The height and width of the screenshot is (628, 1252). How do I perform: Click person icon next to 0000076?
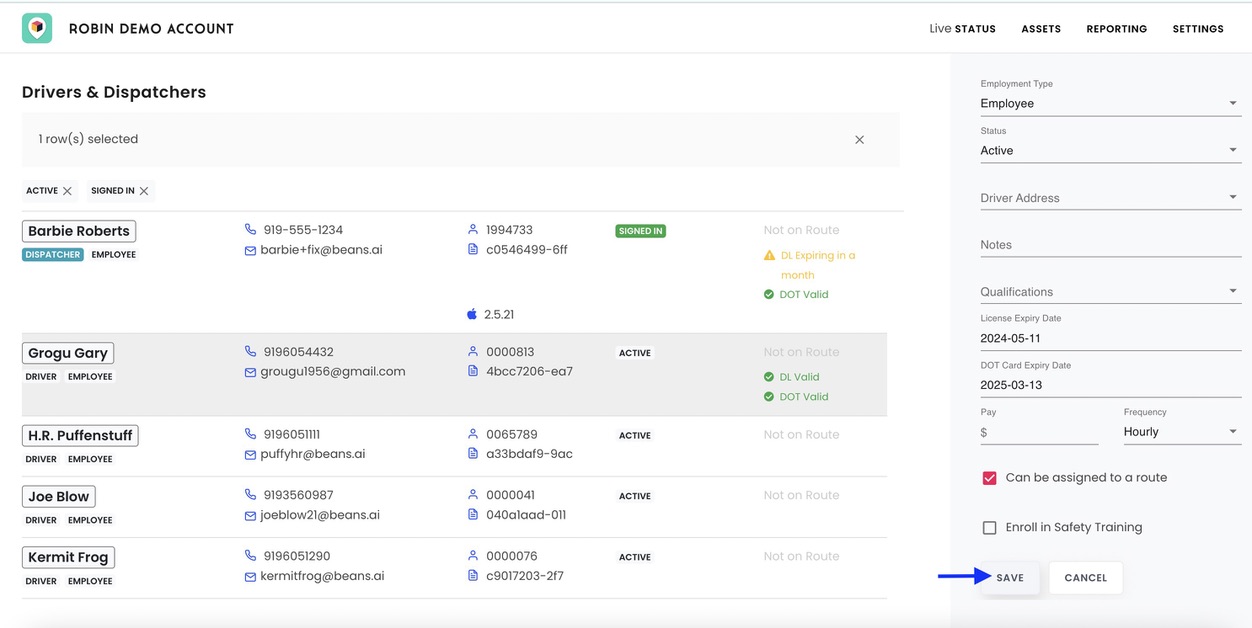click(x=473, y=555)
